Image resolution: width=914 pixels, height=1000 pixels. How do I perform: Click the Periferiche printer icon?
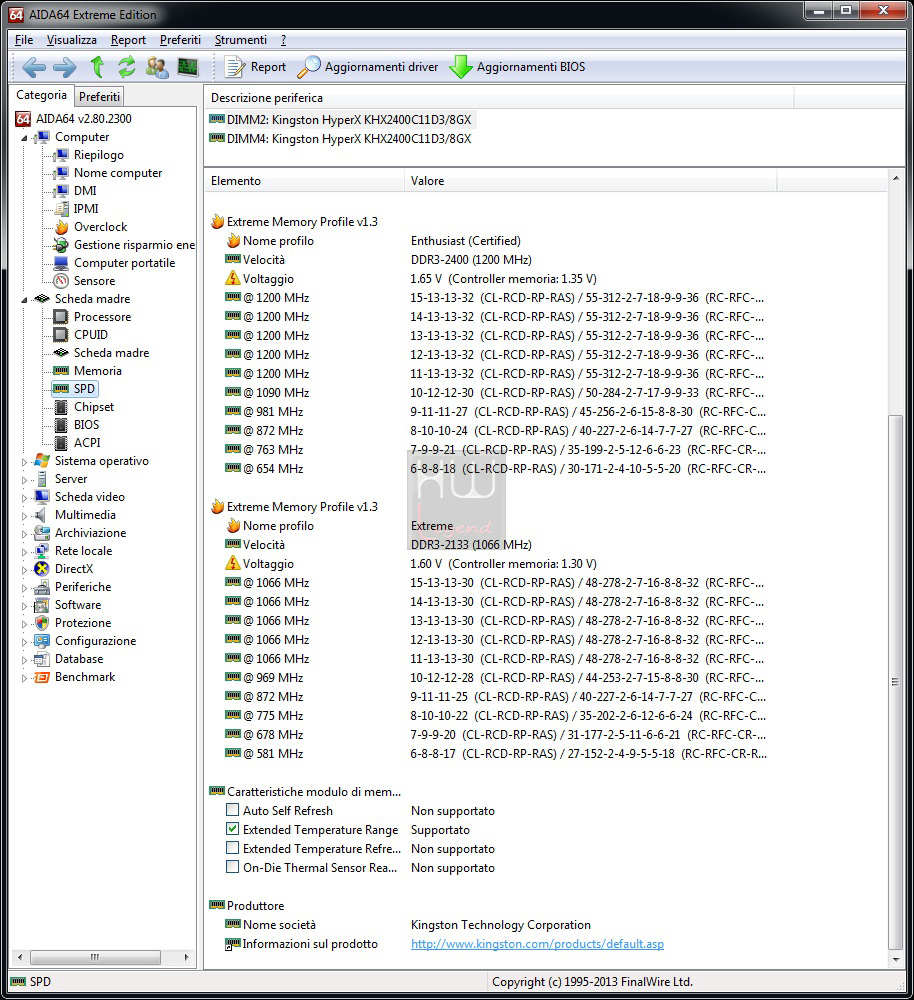(42, 587)
